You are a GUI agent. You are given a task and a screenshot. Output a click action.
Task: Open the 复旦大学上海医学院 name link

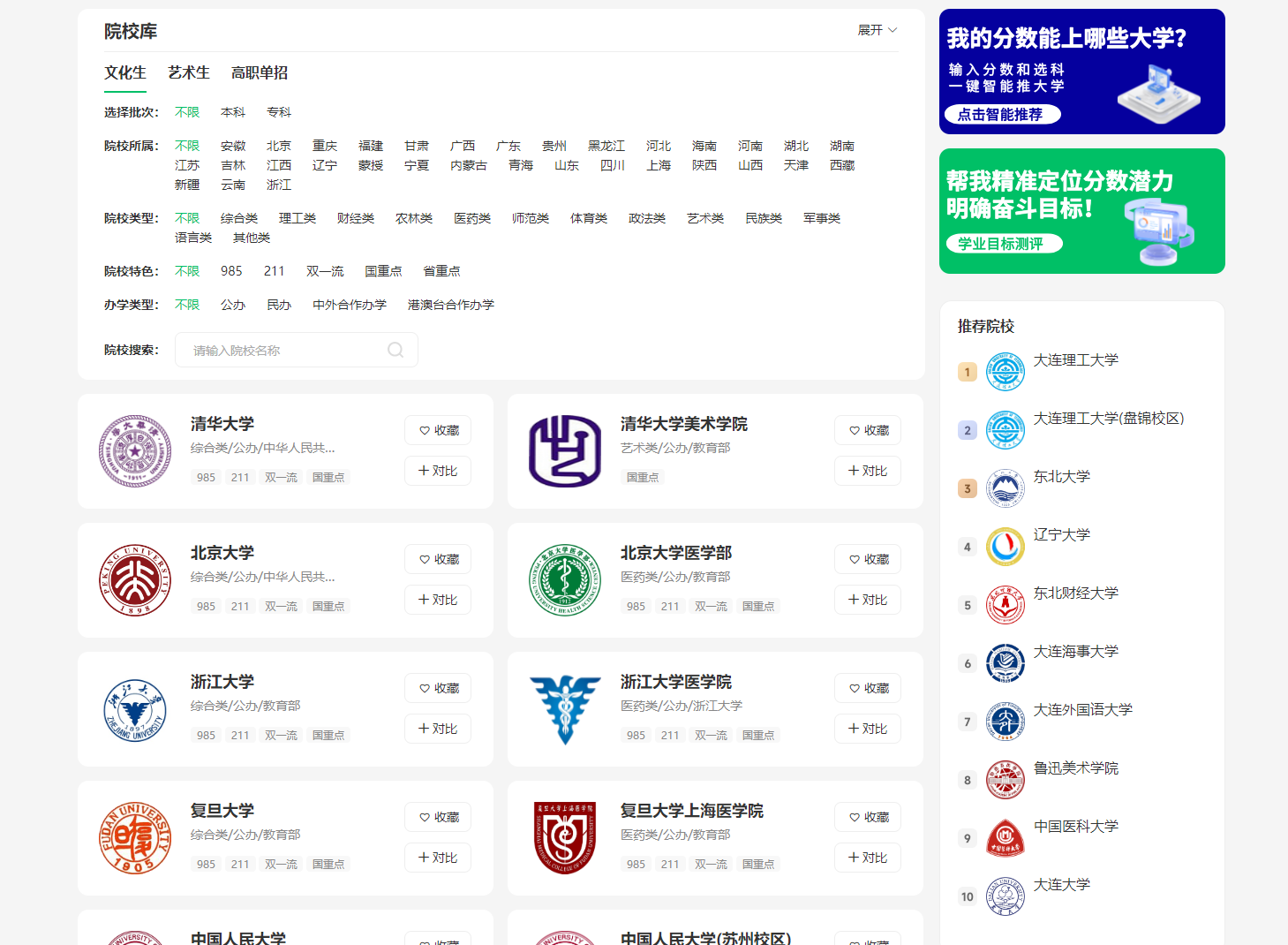coord(692,811)
